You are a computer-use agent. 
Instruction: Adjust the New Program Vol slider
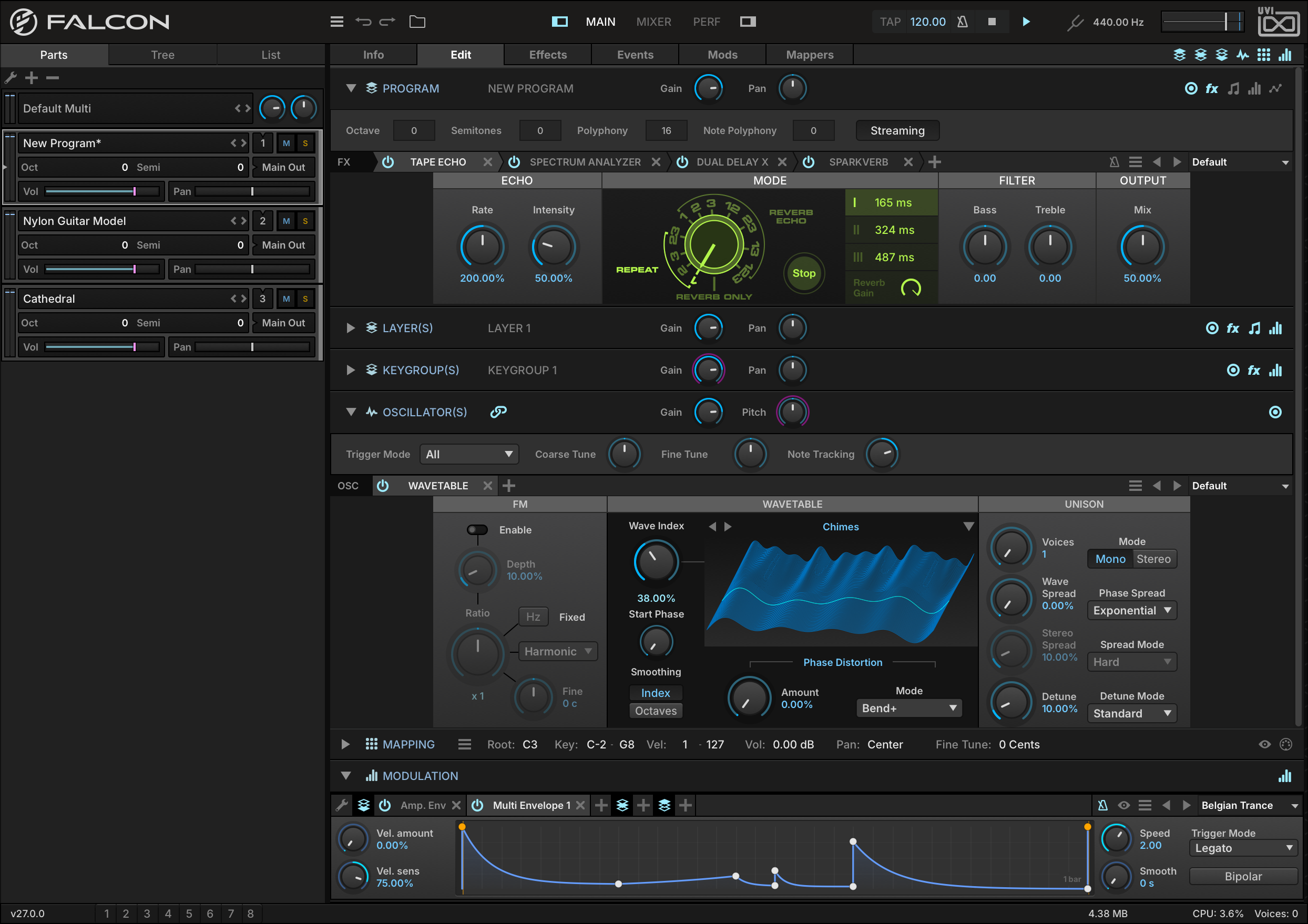pos(102,191)
